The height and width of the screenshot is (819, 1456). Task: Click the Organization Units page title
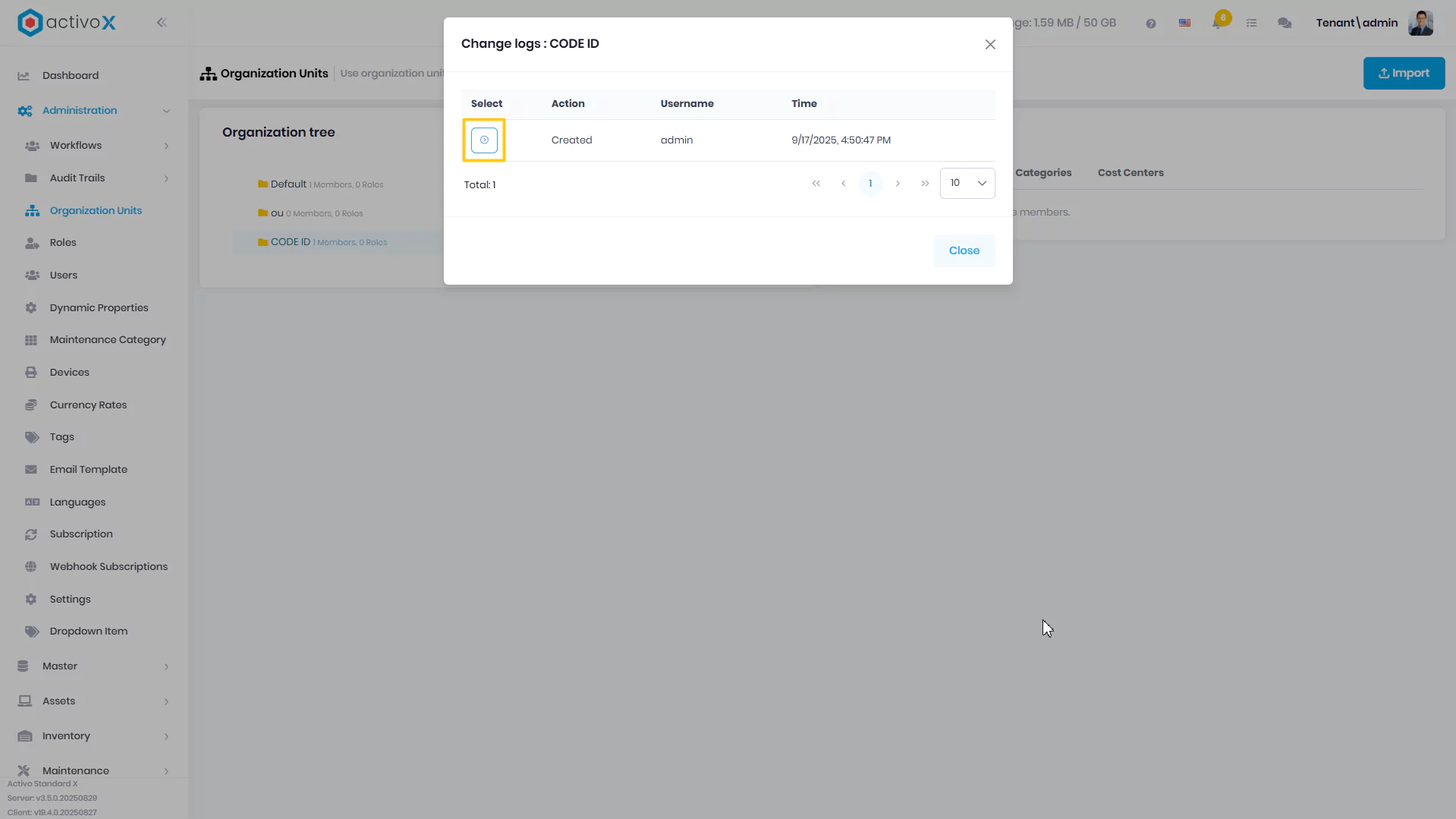(274, 74)
